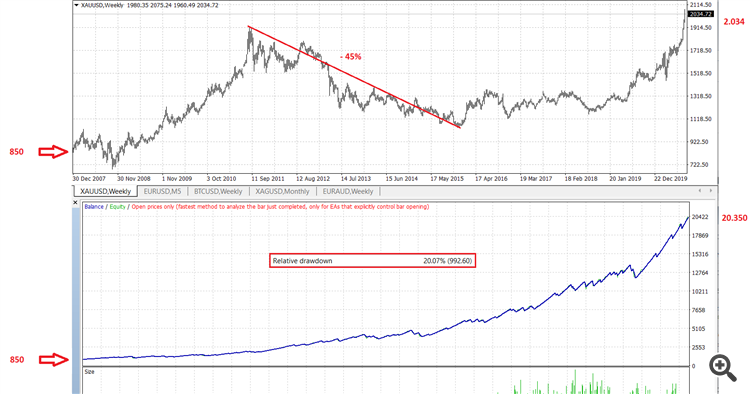Click the 14 Jul 2013 date label
This screenshot has height=394, width=750.
pyautogui.click(x=356, y=179)
